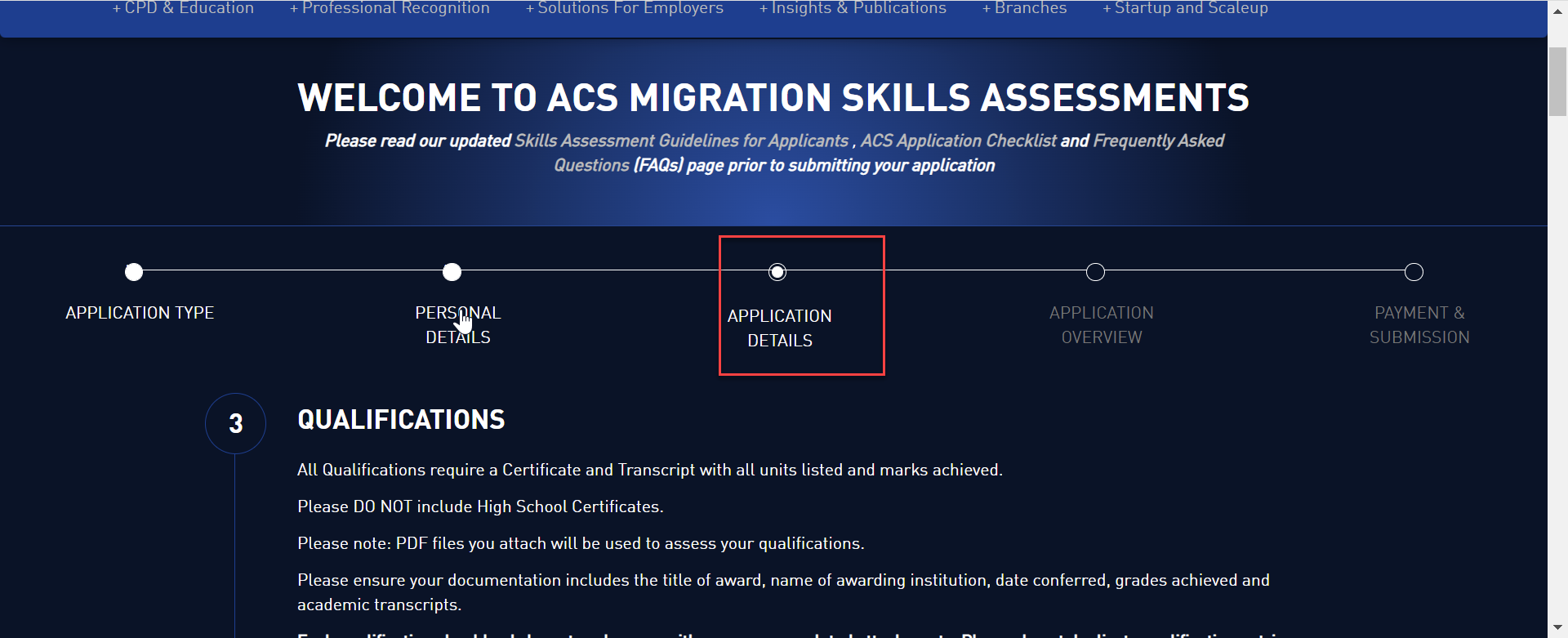This screenshot has height=638, width=1568.
Task: Click the 'Please note: PDF files you attach' line
Action: pos(581,543)
